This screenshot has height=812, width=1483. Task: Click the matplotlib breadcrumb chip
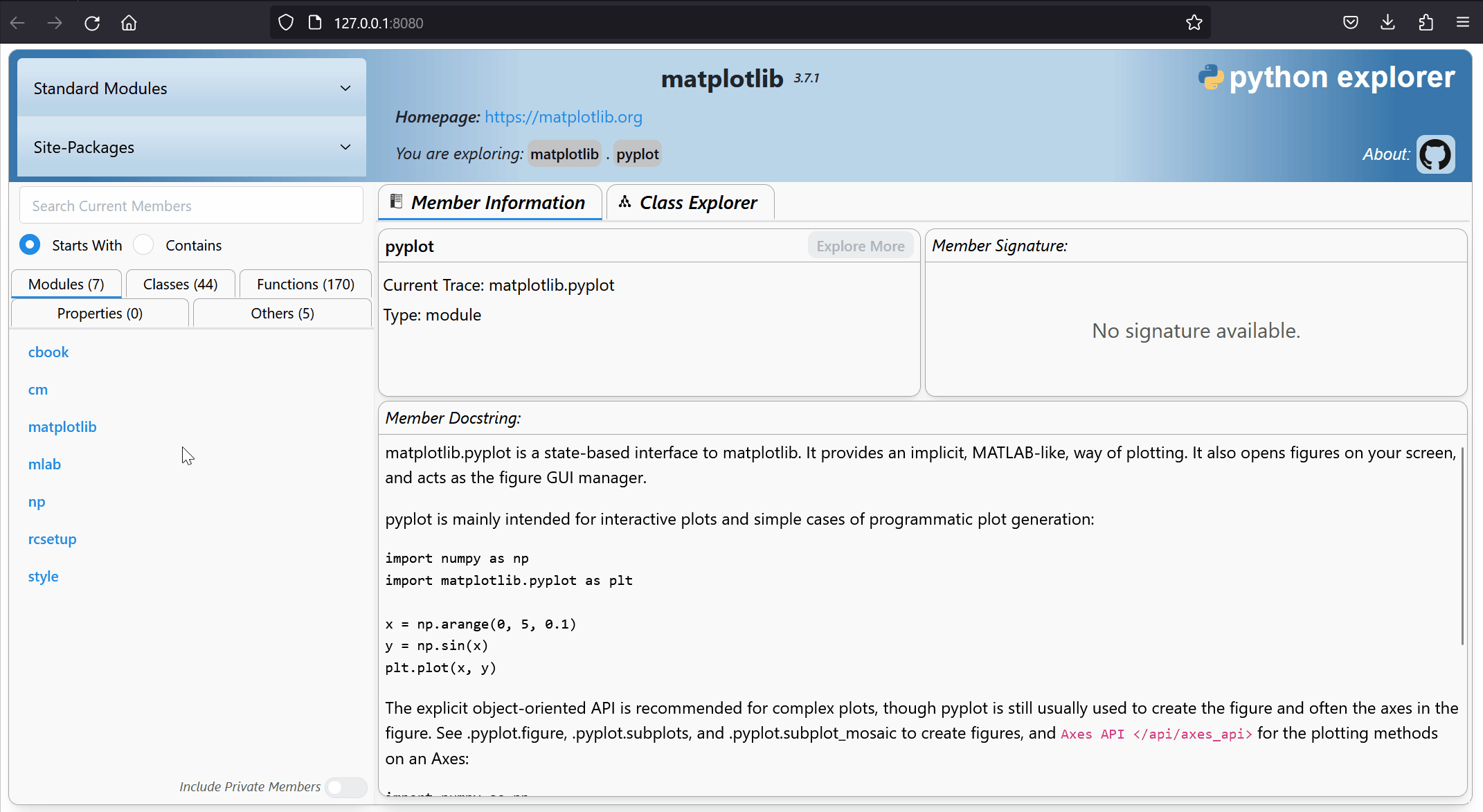pyautogui.click(x=564, y=154)
